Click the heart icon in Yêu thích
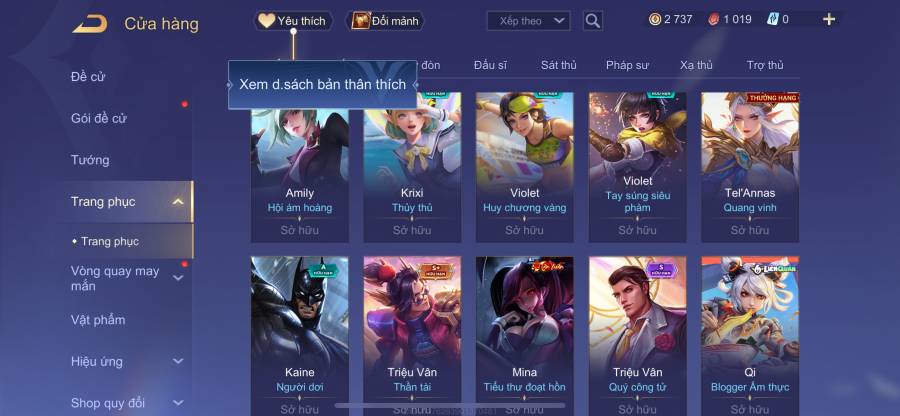Image resolution: width=900 pixels, height=416 pixels. 266,21
